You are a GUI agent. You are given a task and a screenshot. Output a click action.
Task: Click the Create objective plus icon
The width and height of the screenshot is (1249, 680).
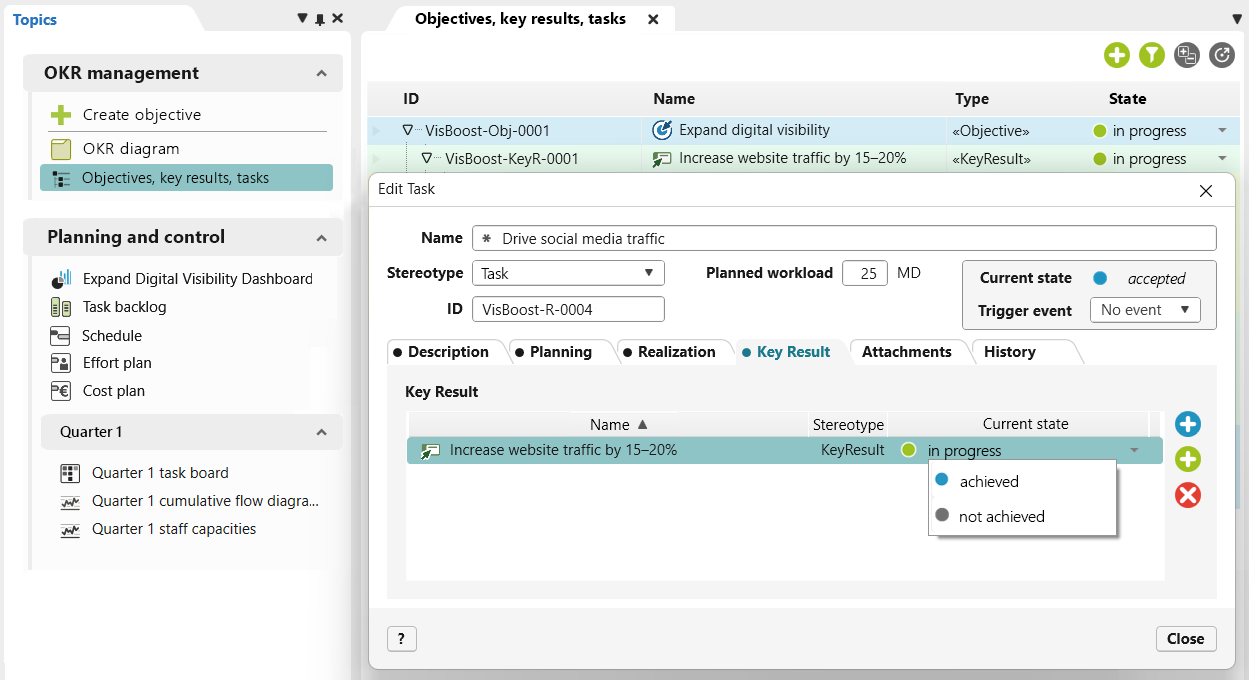point(61,115)
